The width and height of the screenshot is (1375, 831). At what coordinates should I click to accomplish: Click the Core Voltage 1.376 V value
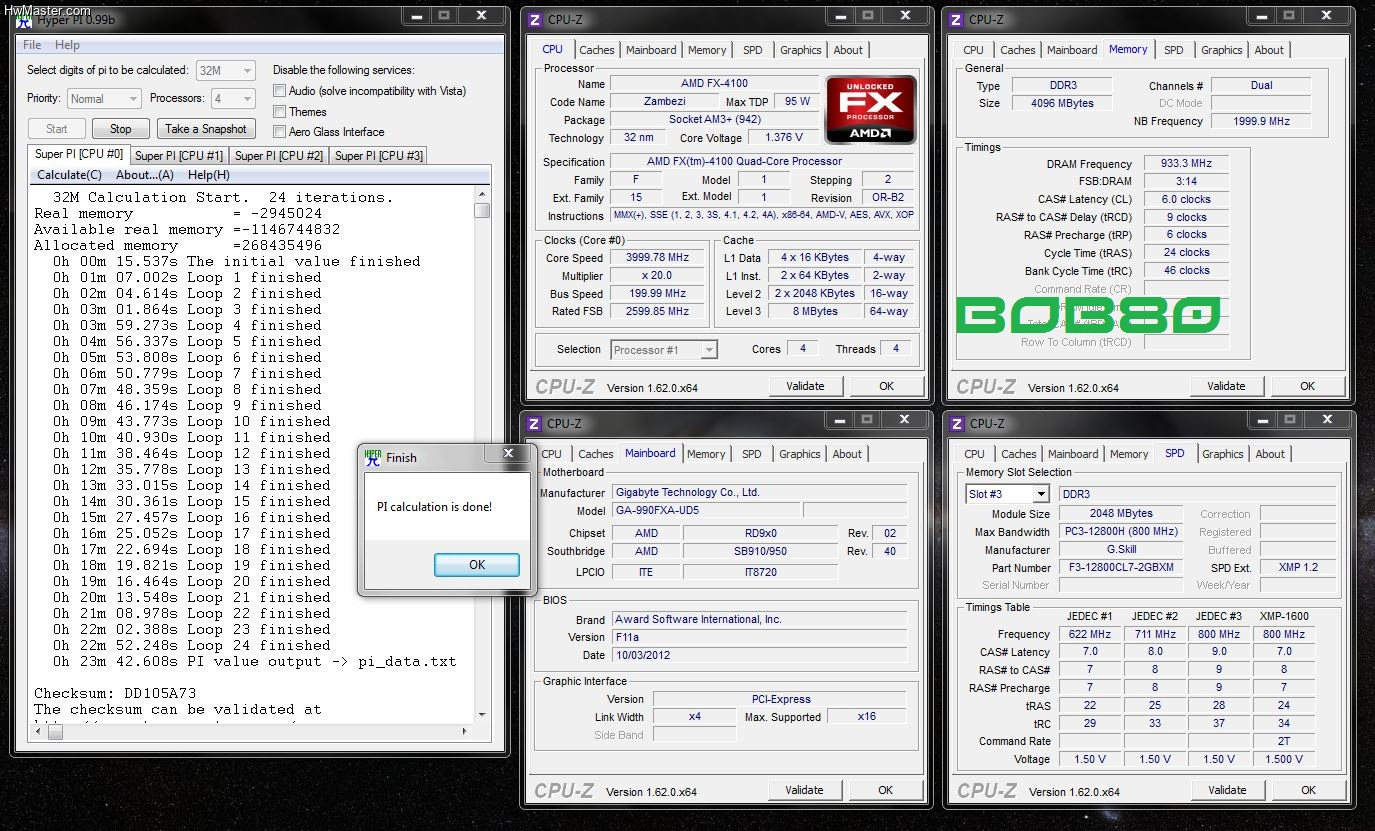point(783,138)
